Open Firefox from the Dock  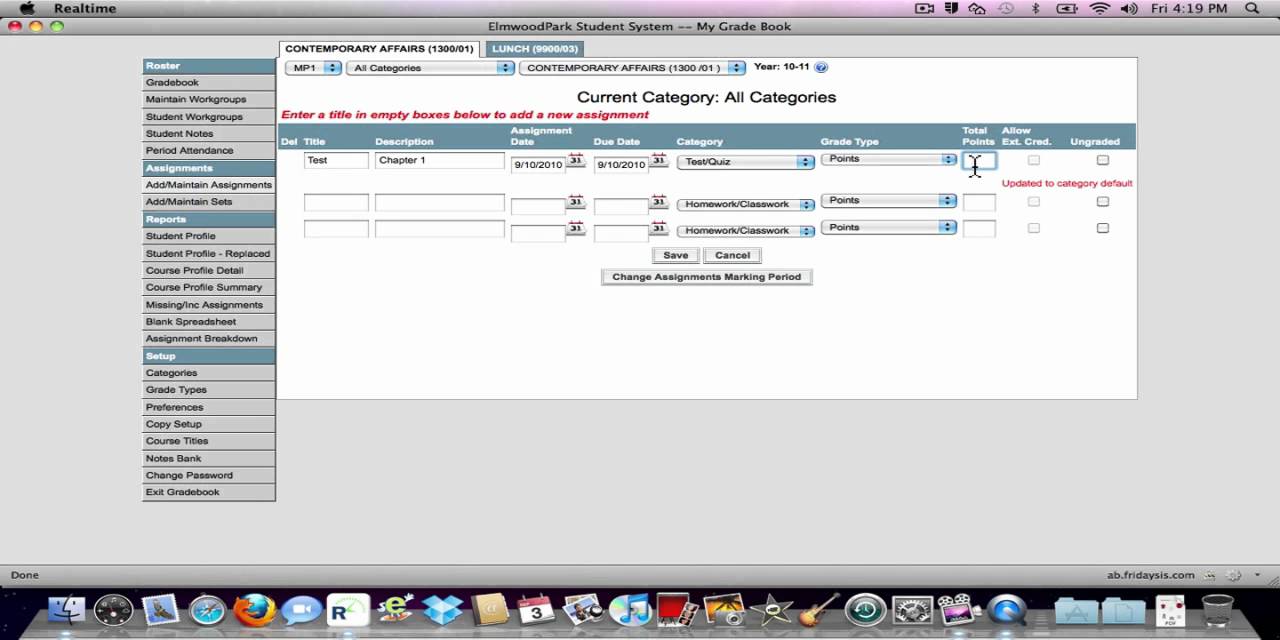254,609
